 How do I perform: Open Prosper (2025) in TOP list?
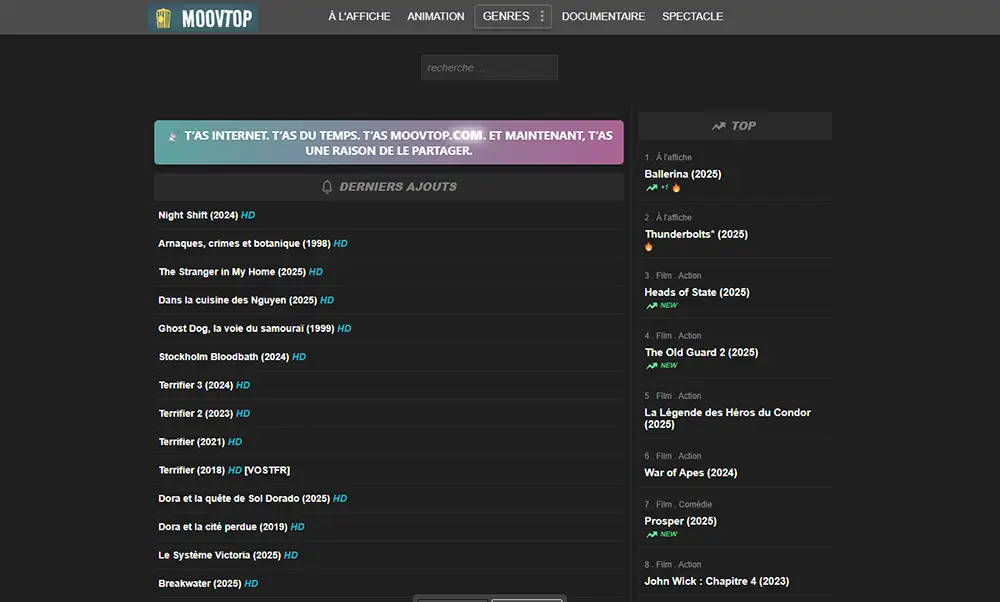coord(680,521)
